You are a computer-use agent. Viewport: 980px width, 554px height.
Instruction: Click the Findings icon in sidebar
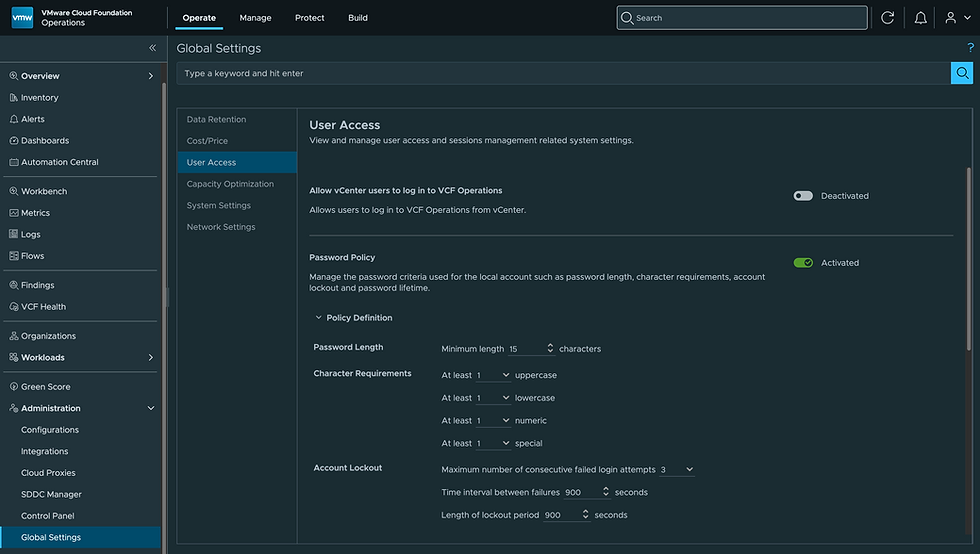(14, 285)
